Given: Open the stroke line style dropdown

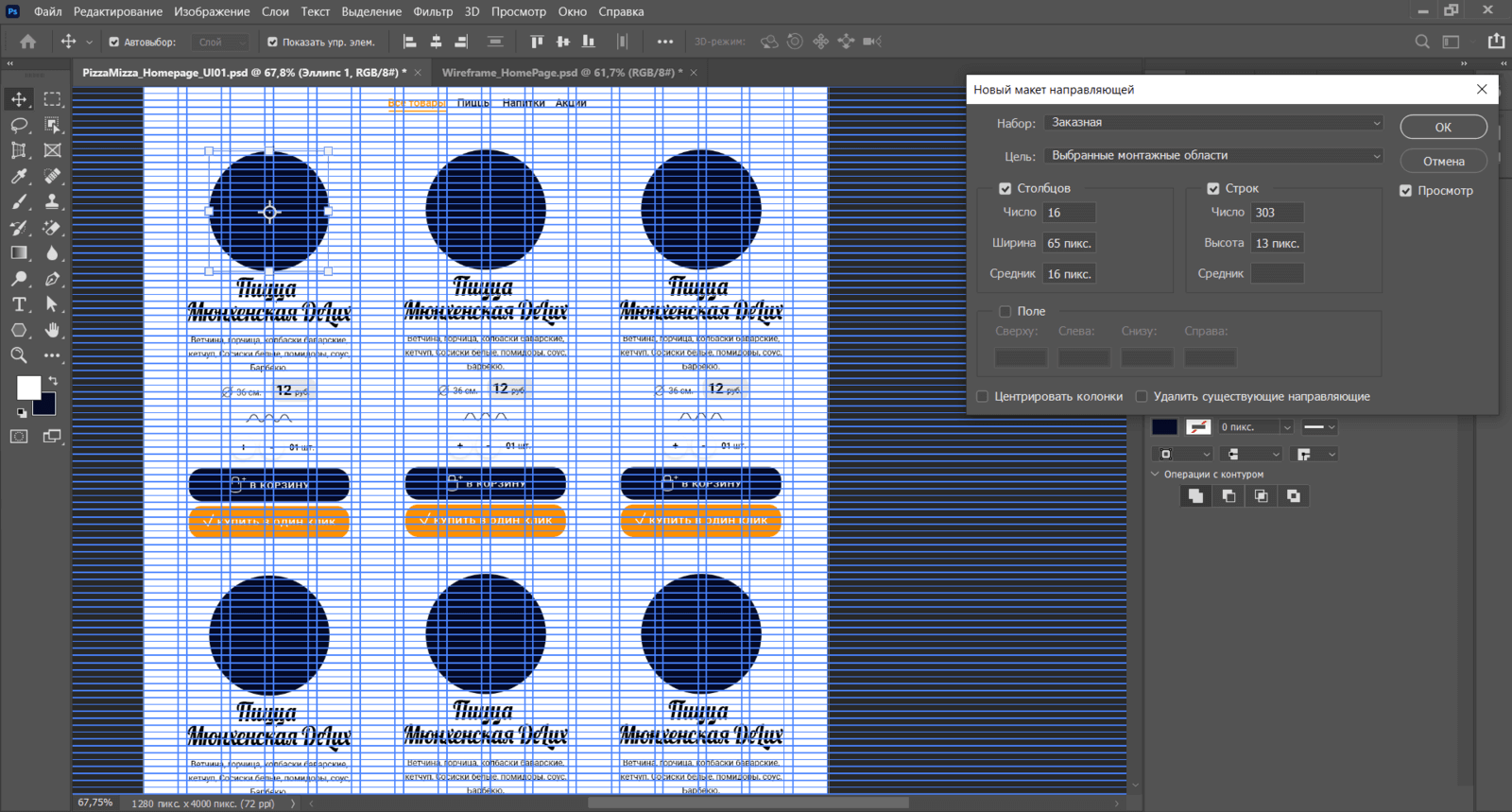Looking at the screenshot, I should 1319,427.
